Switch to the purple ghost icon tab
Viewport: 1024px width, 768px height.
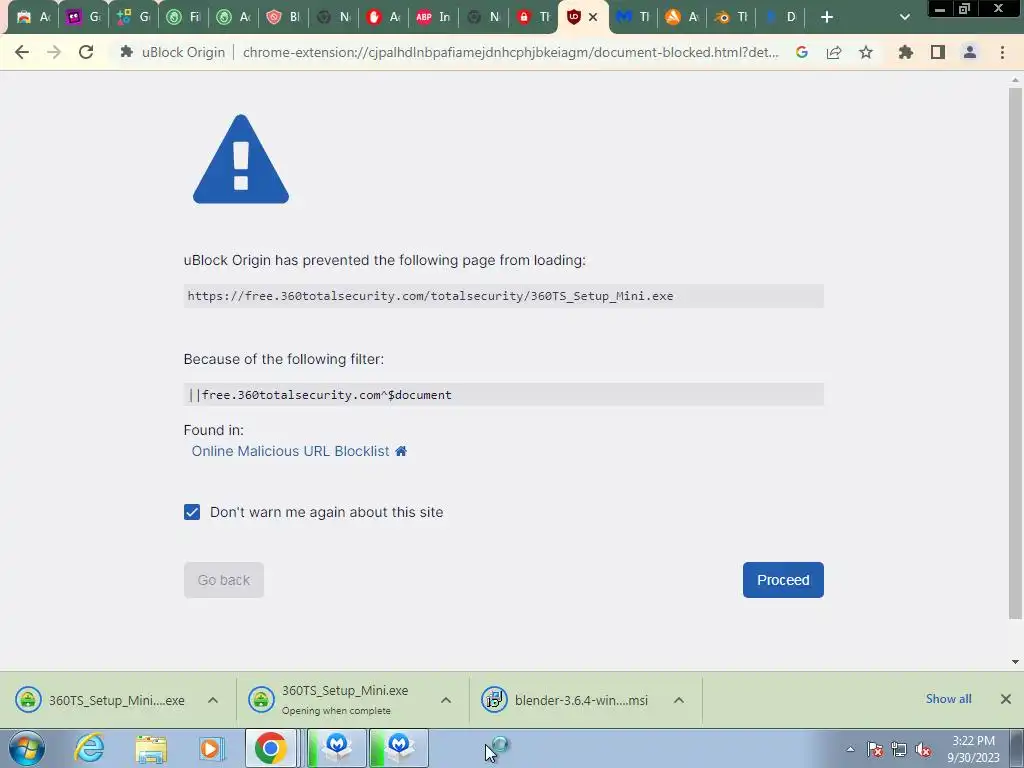[x=83, y=17]
